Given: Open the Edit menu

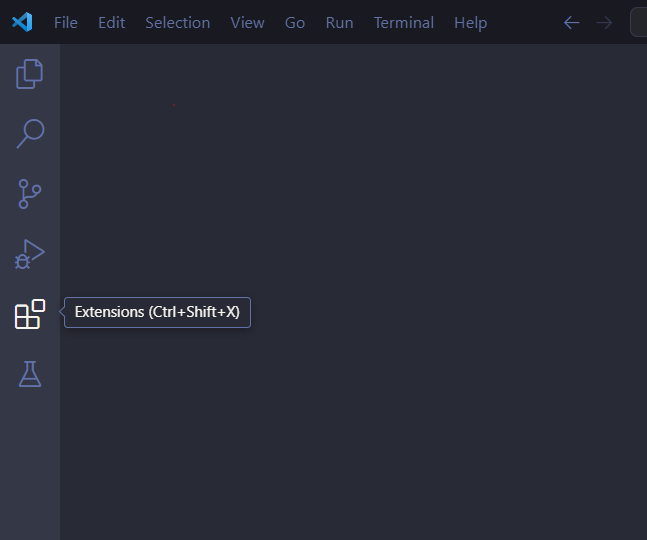Looking at the screenshot, I should (111, 22).
